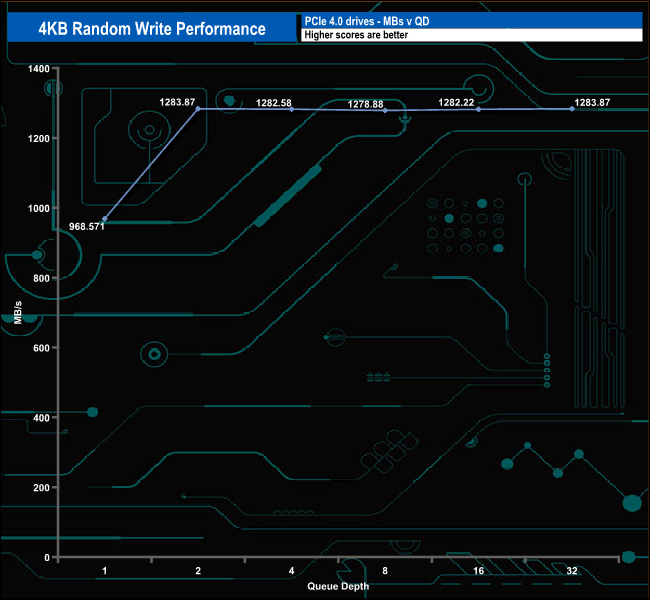Click the 1000 label on the y-axis
Image resolution: width=650 pixels, height=600 pixels.
tap(38, 208)
